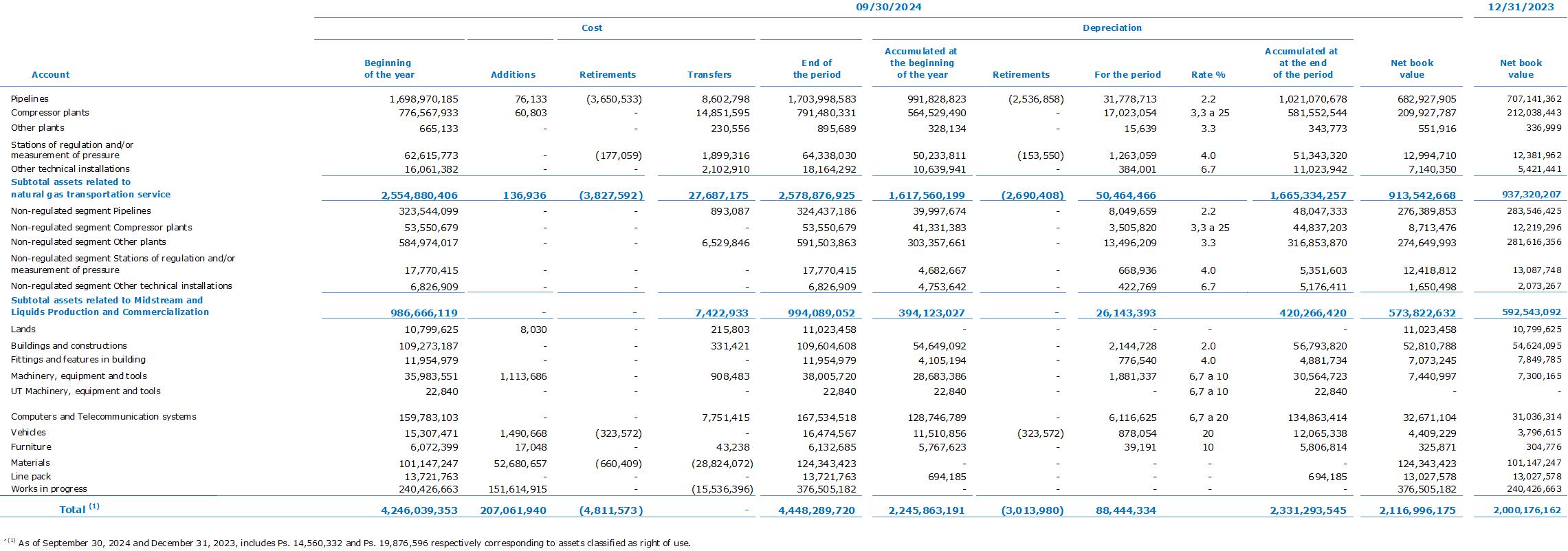
Task: Select the Pipelines row label
Action: point(30,99)
